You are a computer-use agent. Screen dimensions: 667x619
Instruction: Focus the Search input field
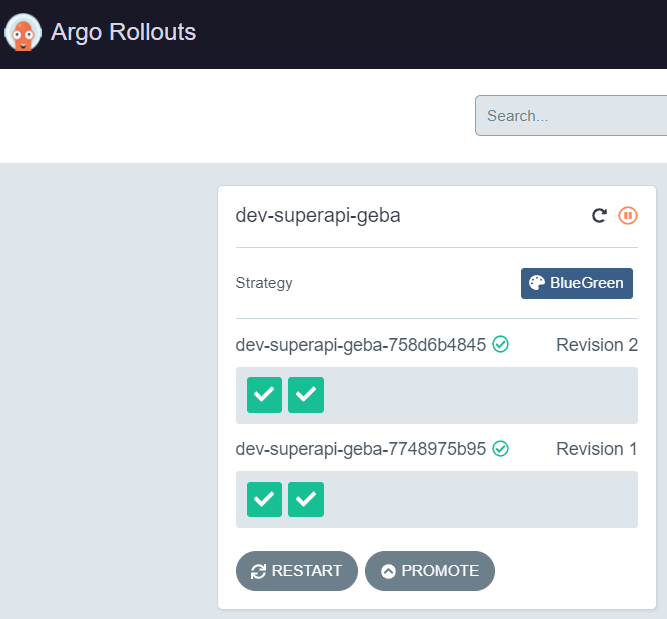coord(571,116)
